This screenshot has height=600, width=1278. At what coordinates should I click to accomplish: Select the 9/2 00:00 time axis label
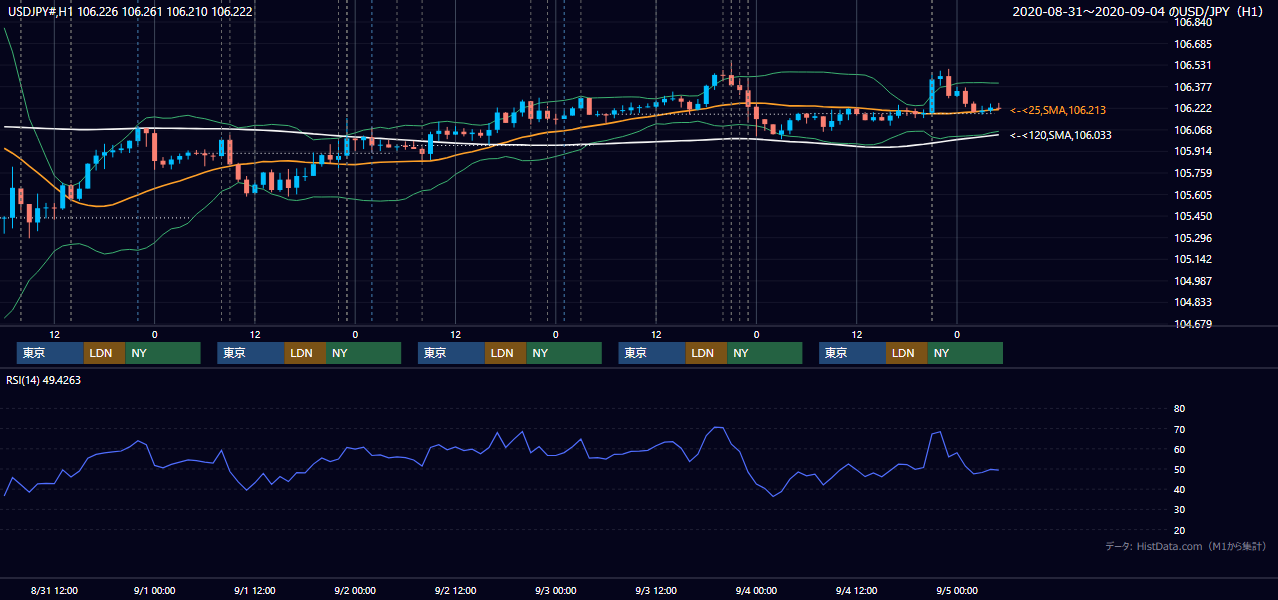355,590
